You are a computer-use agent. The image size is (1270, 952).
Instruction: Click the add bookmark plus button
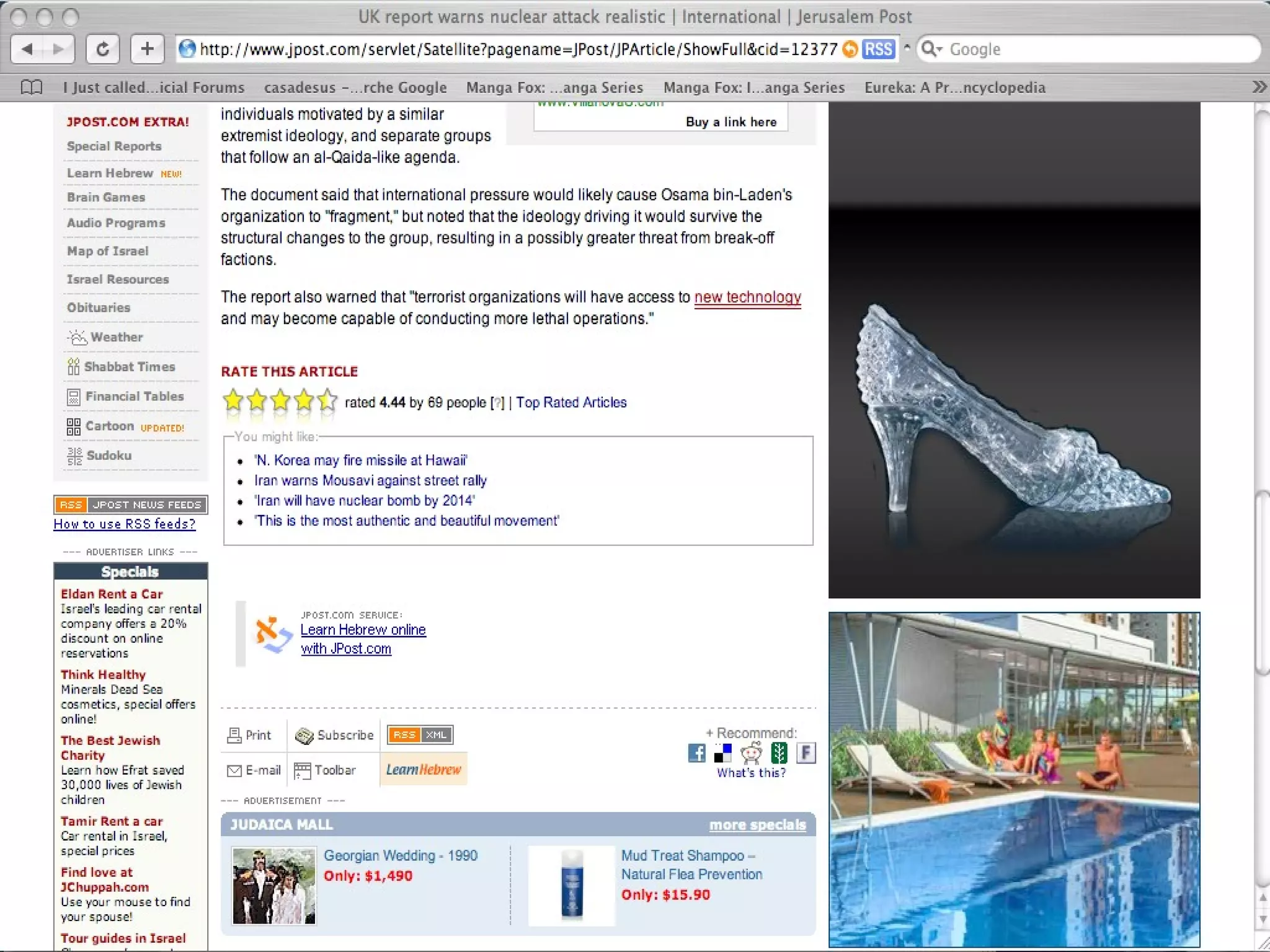147,49
